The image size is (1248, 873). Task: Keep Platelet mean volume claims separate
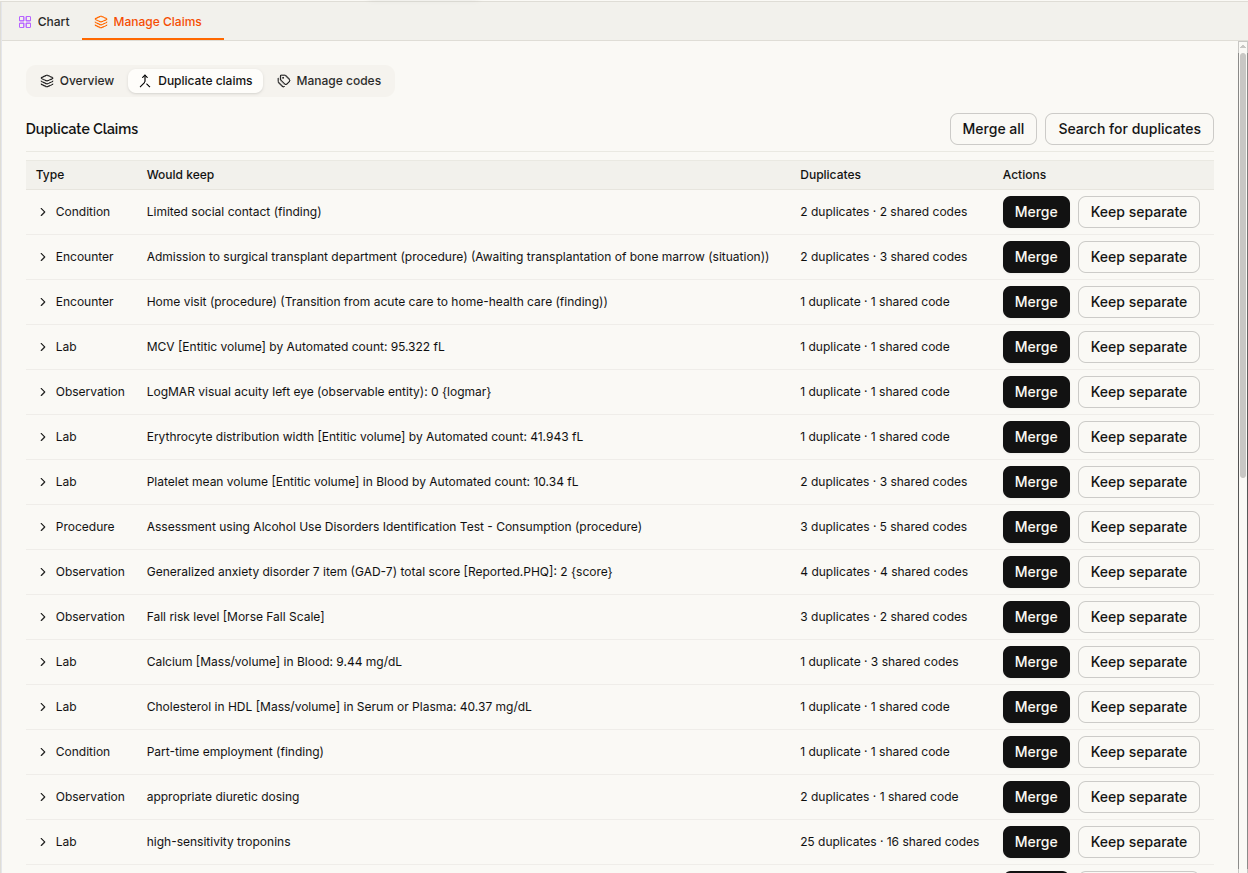(x=1138, y=482)
